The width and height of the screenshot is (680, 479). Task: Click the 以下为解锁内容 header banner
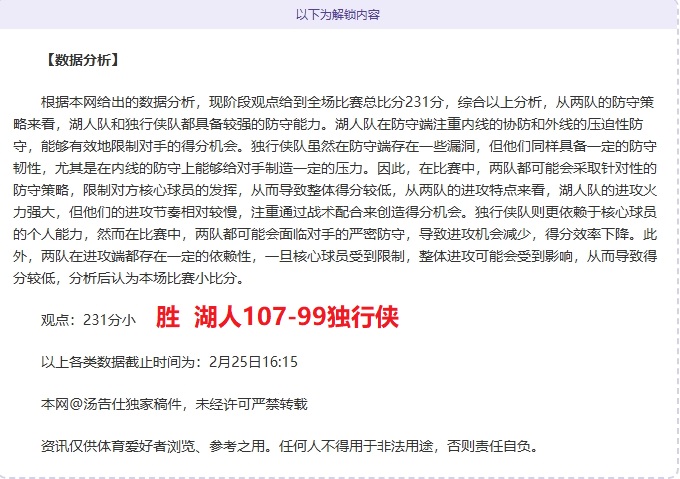coord(338,14)
